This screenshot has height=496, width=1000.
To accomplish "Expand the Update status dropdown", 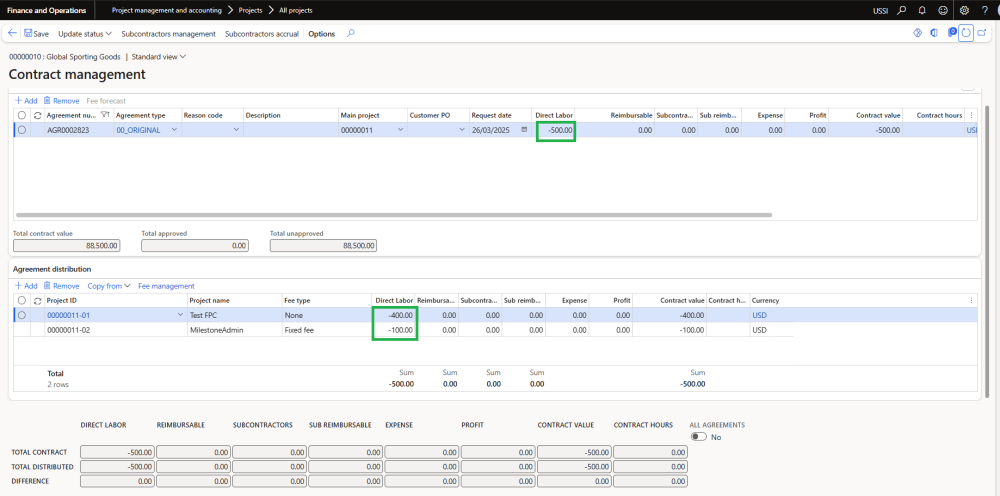I will pos(84,34).
